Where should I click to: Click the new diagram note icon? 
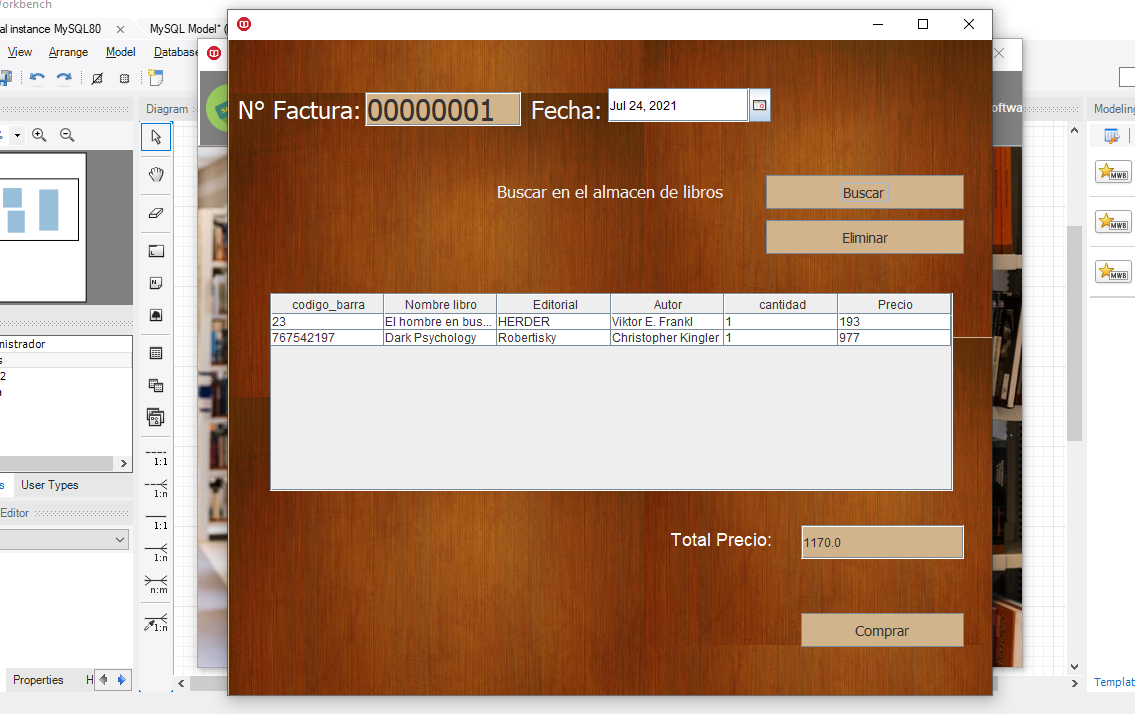pyautogui.click(x=156, y=77)
